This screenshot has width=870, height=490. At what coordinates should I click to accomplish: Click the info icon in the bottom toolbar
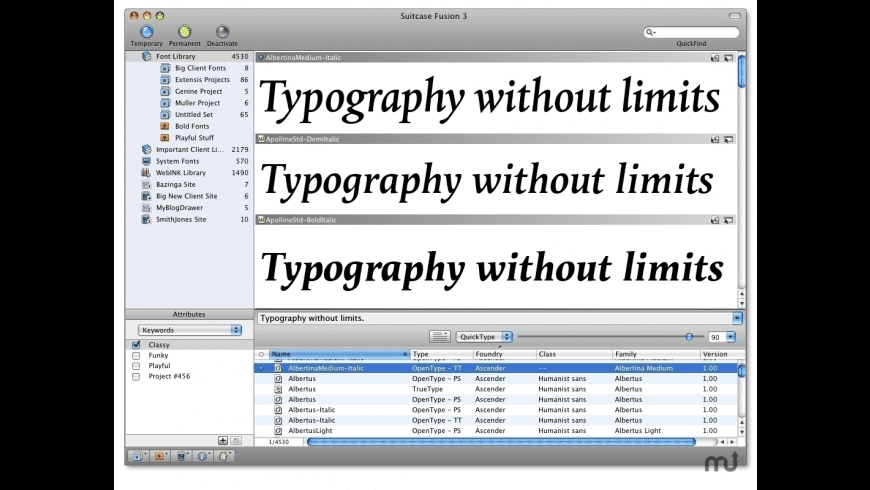click(x=203, y=456)
